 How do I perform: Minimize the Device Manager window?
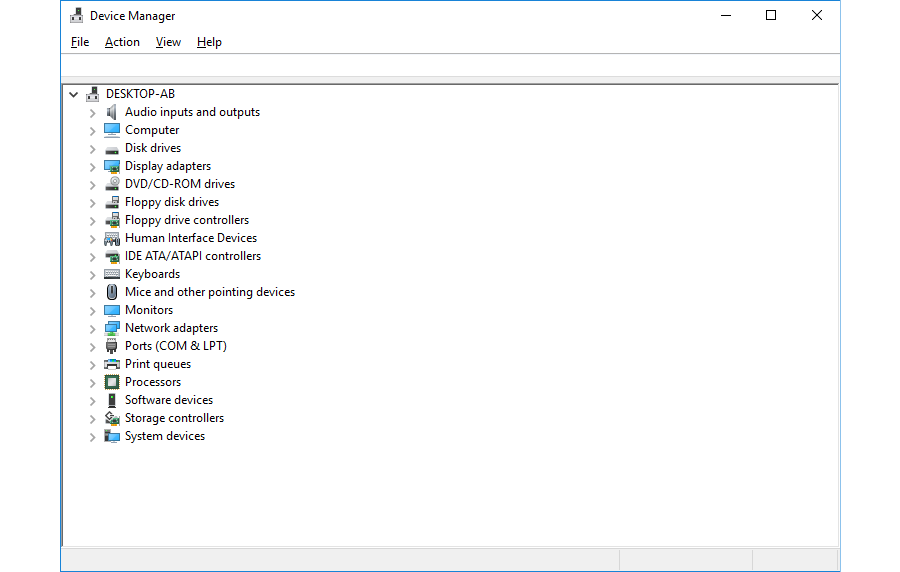726,15
